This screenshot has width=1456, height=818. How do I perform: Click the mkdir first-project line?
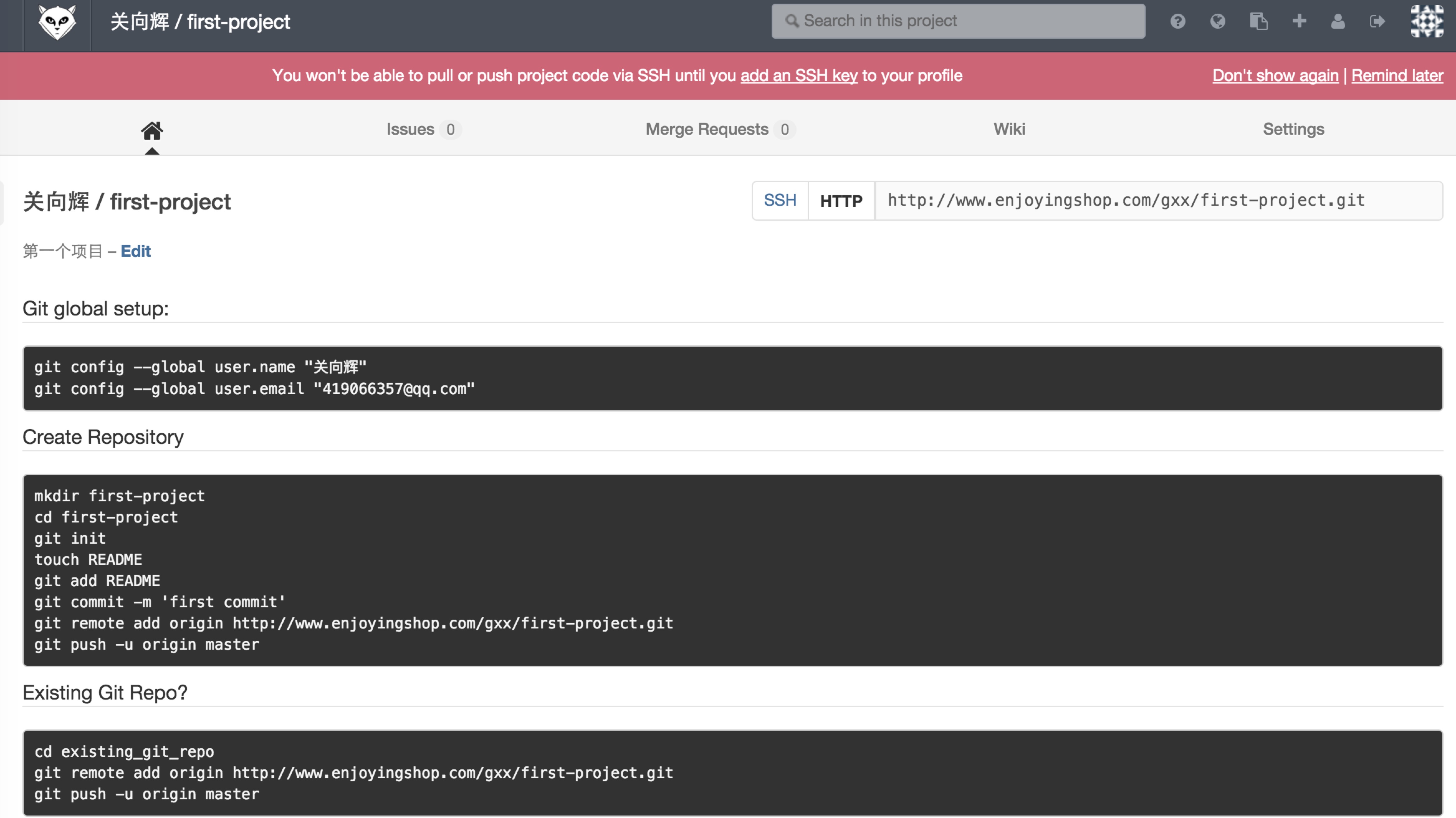tap(119, 496)
